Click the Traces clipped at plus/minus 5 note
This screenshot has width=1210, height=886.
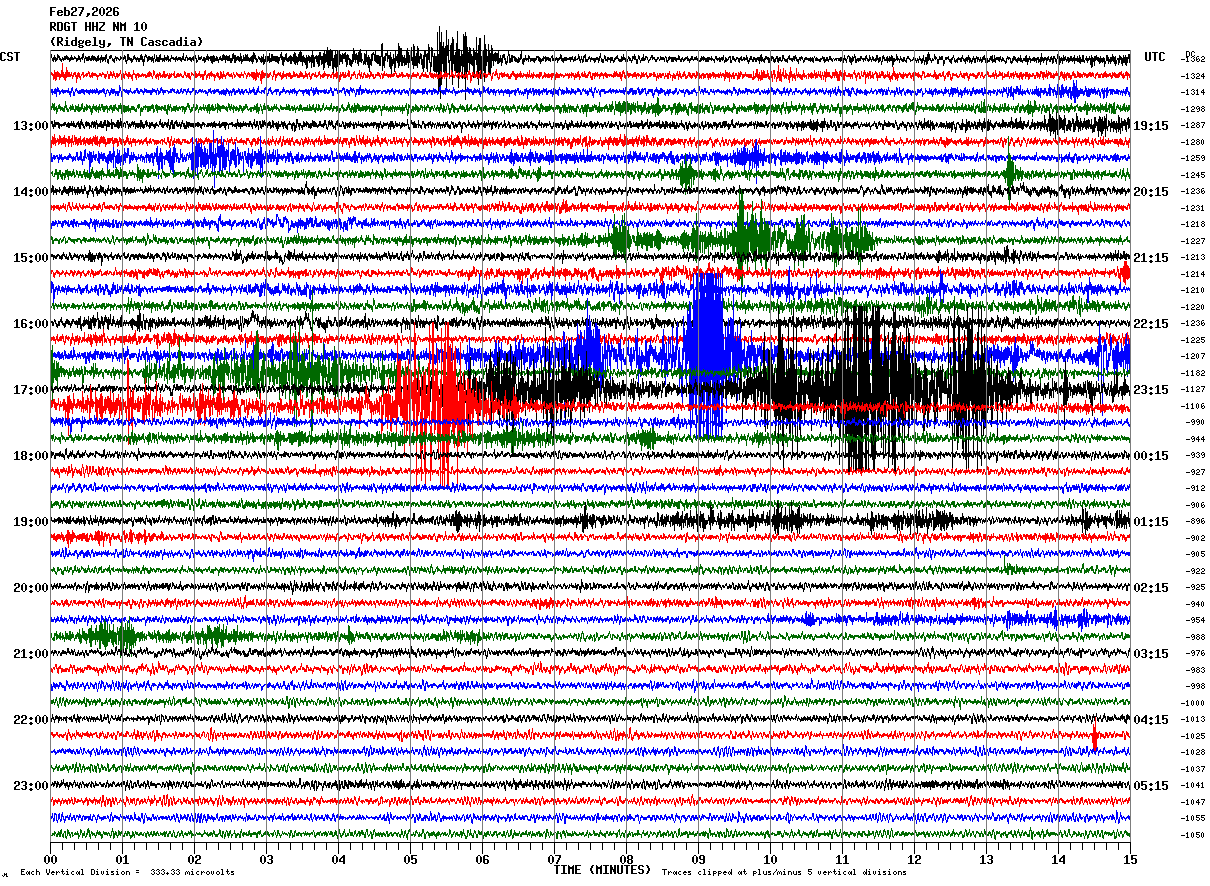(x=784, y=872)
